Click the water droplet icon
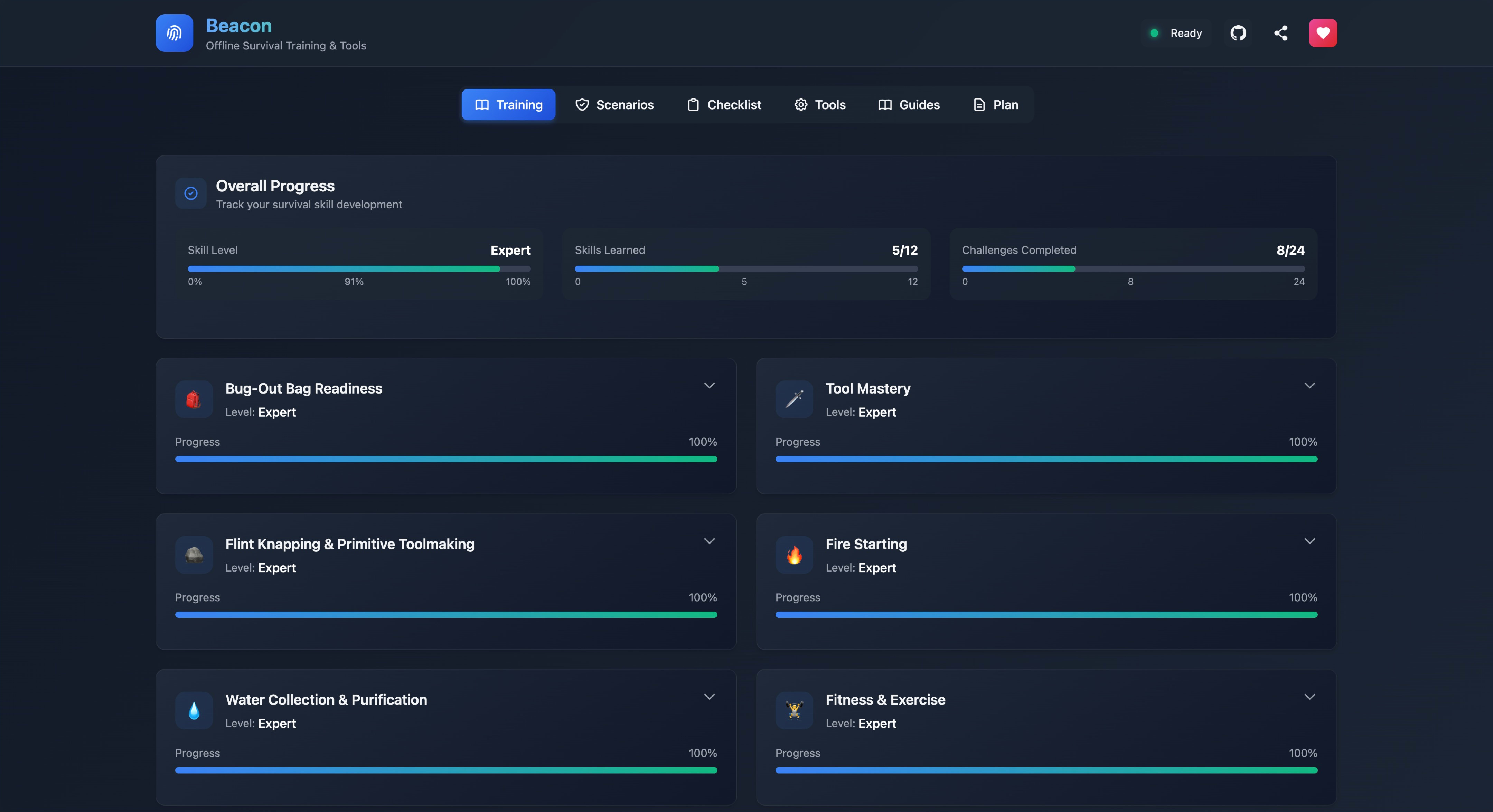This screenshot has width=1493, height=812. pyautogui.click(x=194, y=710)
